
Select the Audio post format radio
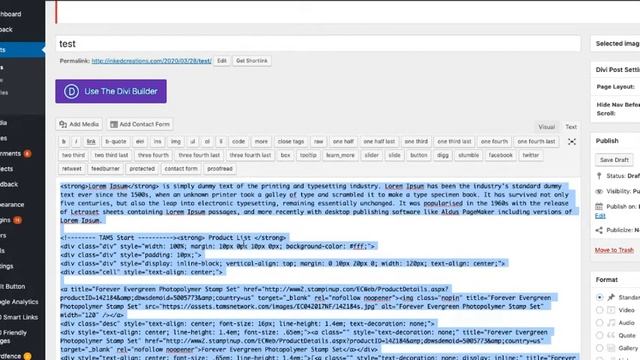599,323
